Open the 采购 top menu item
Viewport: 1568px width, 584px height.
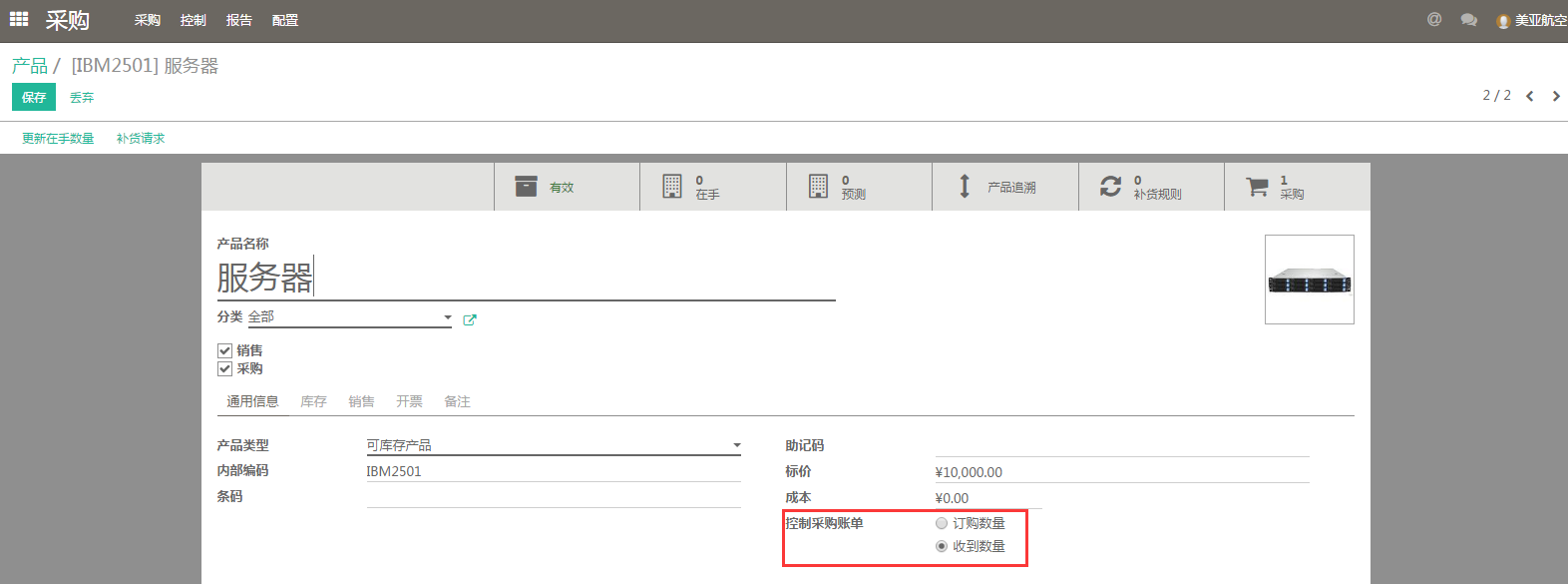(x=148, y=20)
